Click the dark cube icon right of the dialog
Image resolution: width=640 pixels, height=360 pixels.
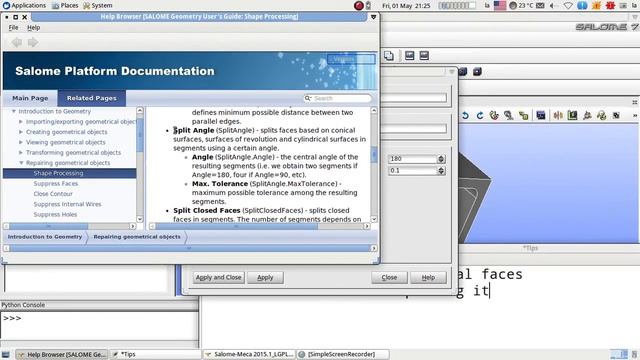477,72
